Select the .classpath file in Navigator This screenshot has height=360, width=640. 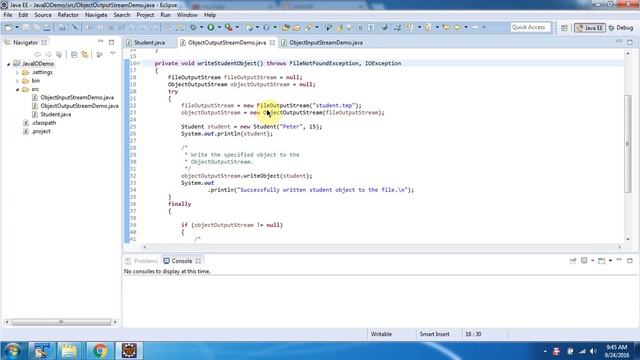point(44,123)
